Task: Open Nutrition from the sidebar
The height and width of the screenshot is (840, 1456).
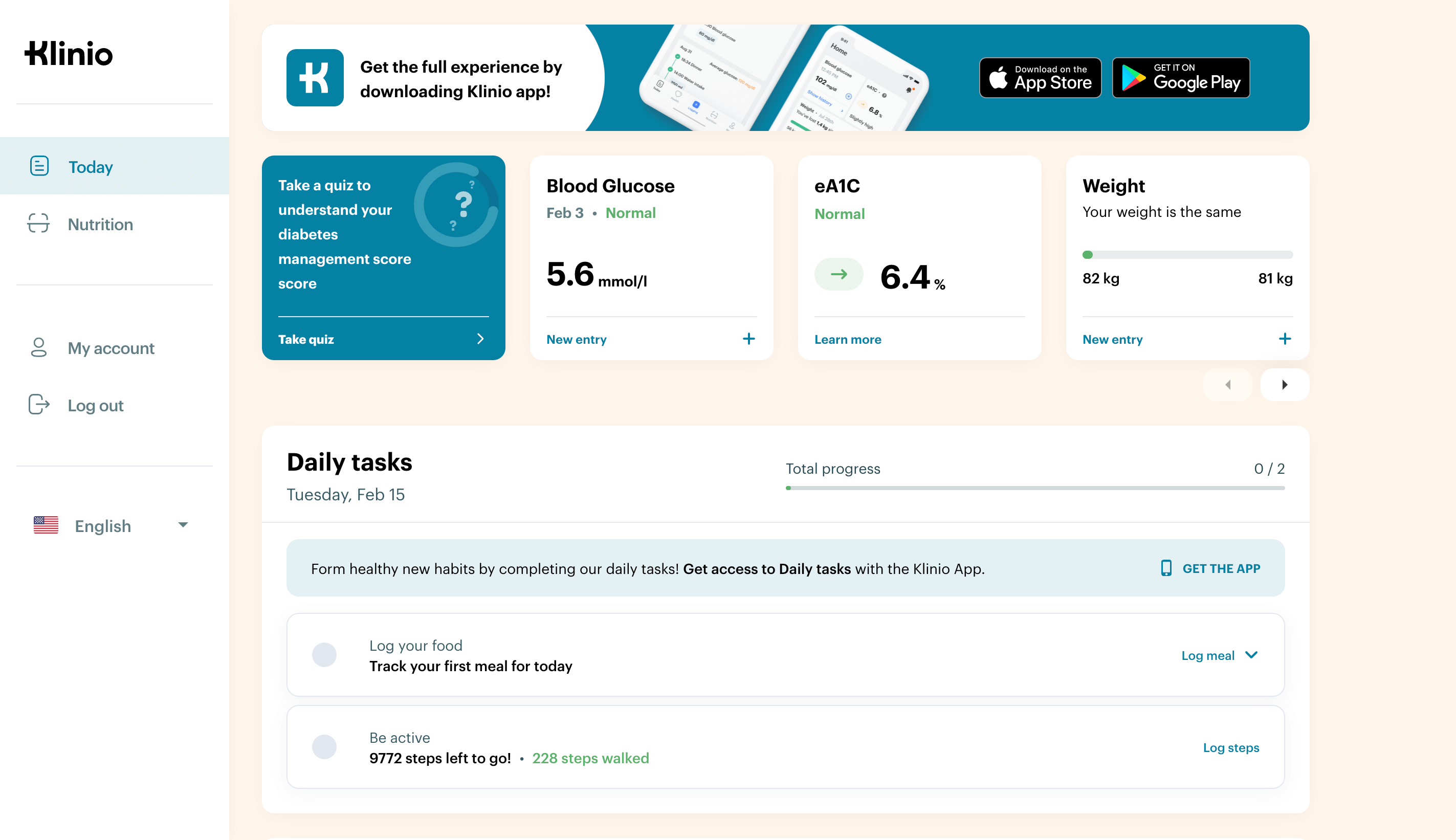Action: [99, 225]
